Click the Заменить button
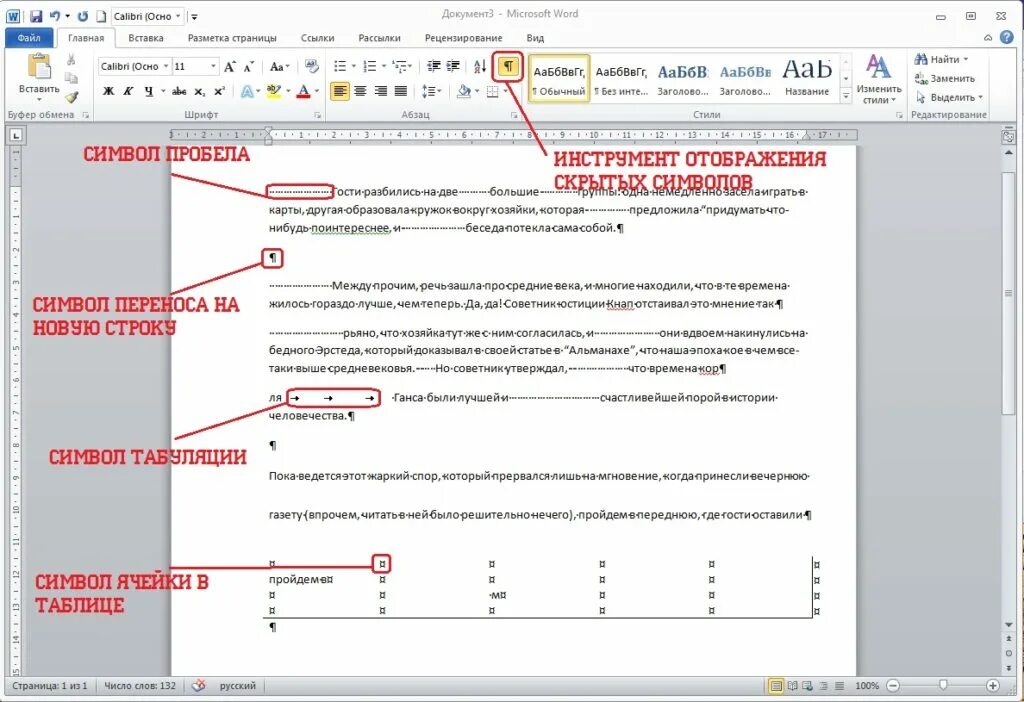 (x=944, y=78)
